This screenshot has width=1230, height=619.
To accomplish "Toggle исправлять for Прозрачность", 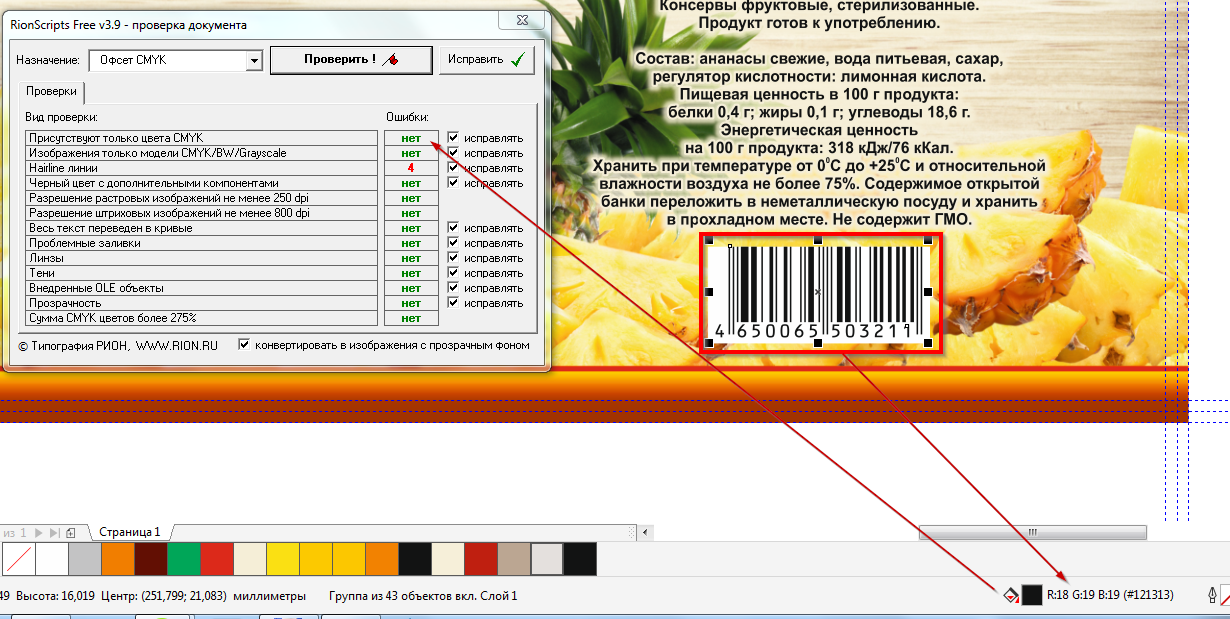I will 453,303.
